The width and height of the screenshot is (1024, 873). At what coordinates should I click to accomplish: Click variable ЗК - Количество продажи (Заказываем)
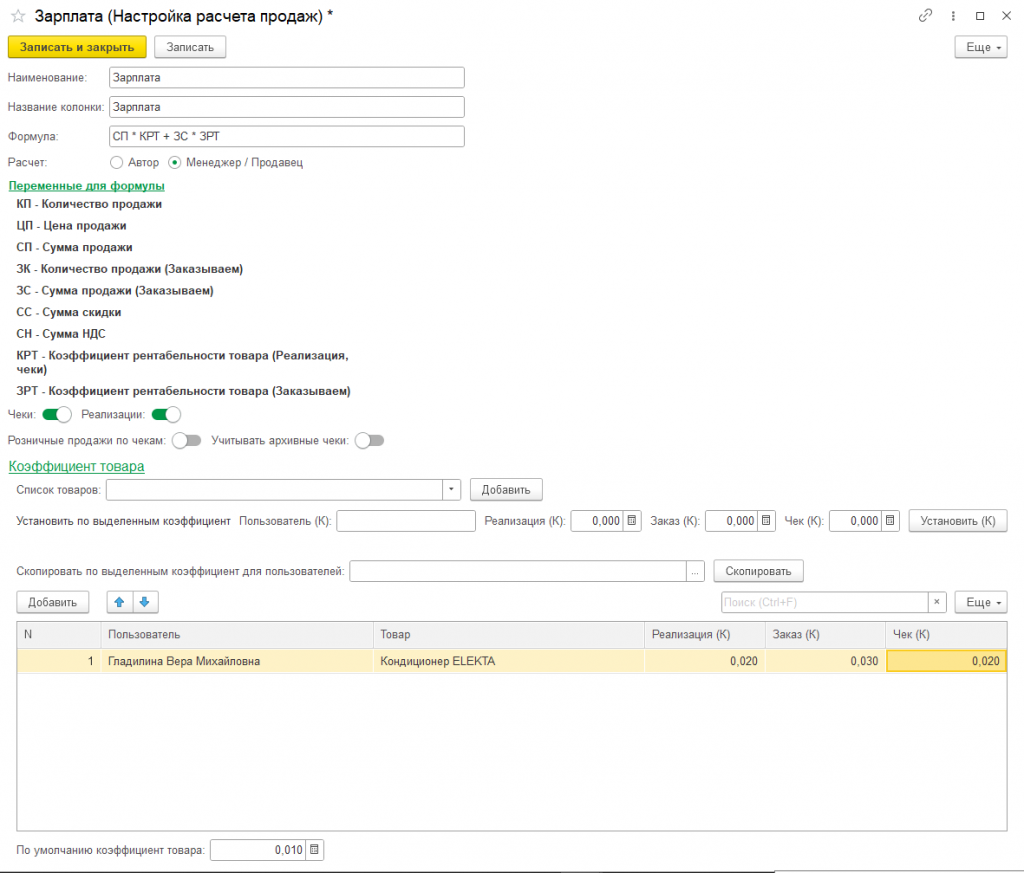pos(129,269)
